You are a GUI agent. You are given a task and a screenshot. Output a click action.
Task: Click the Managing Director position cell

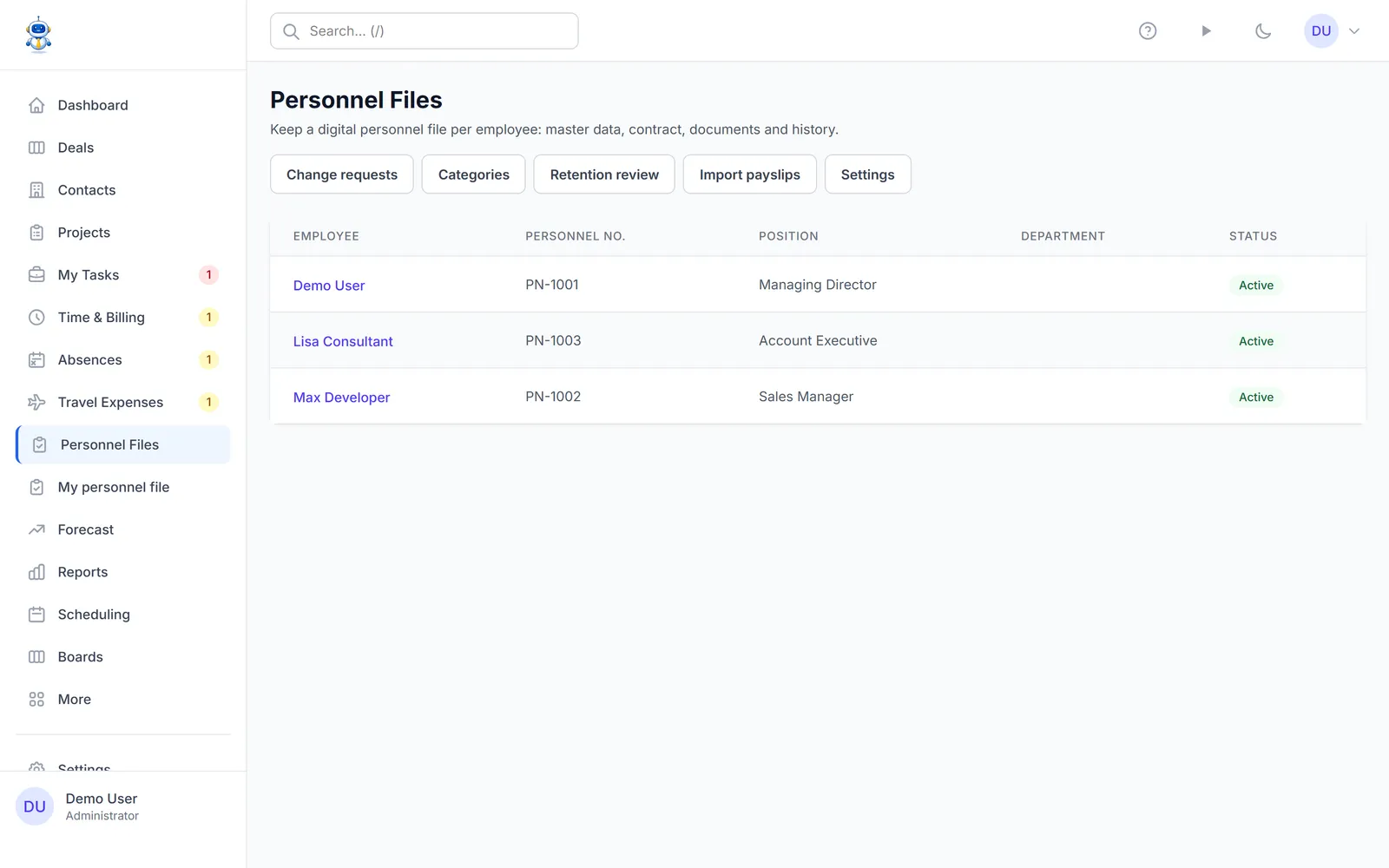click(x=818, y=285)
